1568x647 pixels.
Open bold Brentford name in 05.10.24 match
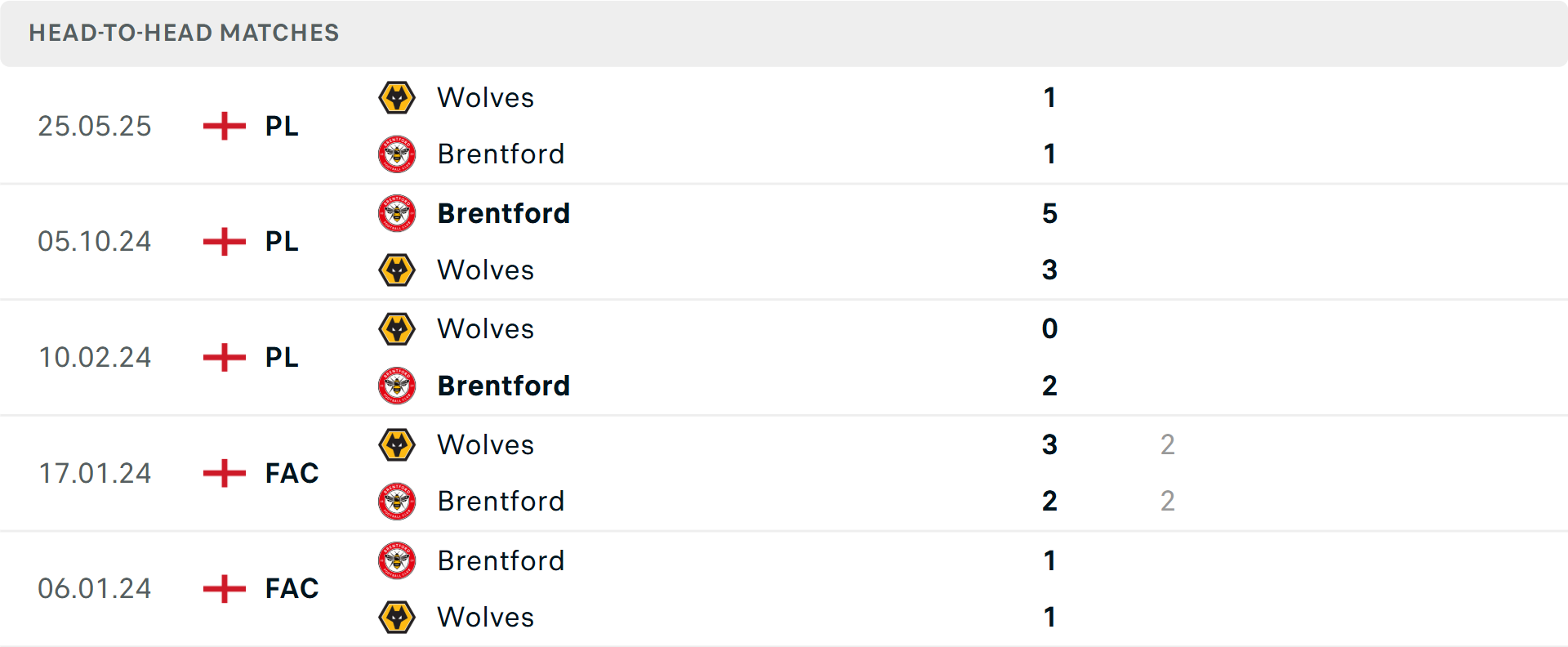503,213
